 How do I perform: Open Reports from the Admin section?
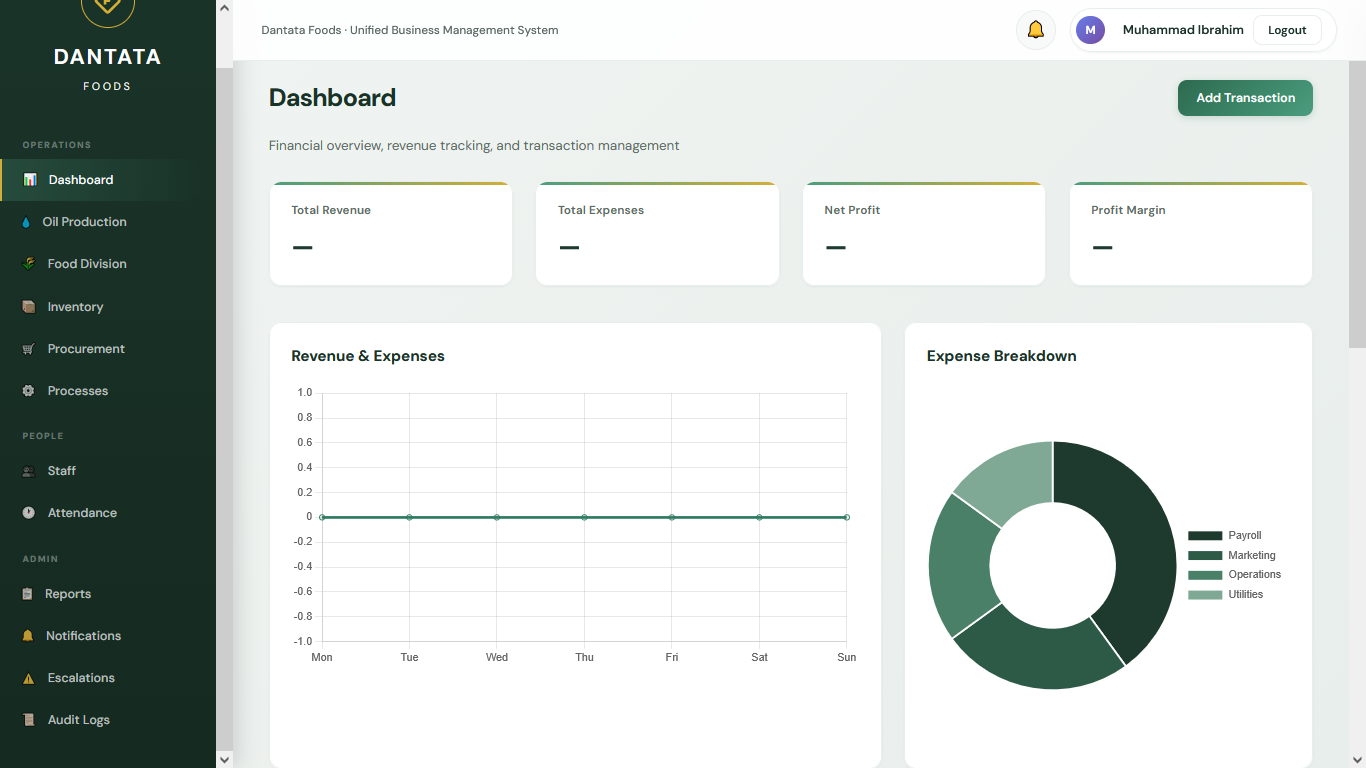click(x=108, y=594)
